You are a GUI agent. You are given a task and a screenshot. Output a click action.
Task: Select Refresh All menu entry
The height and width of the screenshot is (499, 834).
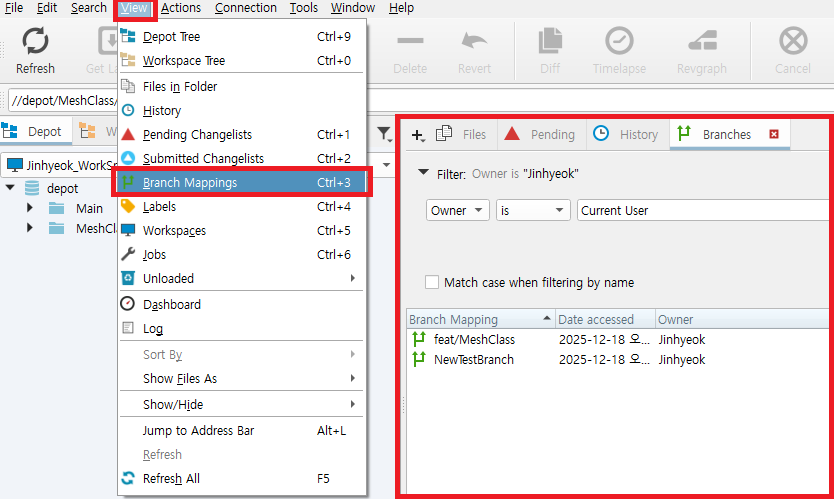[x=242, y=478]
